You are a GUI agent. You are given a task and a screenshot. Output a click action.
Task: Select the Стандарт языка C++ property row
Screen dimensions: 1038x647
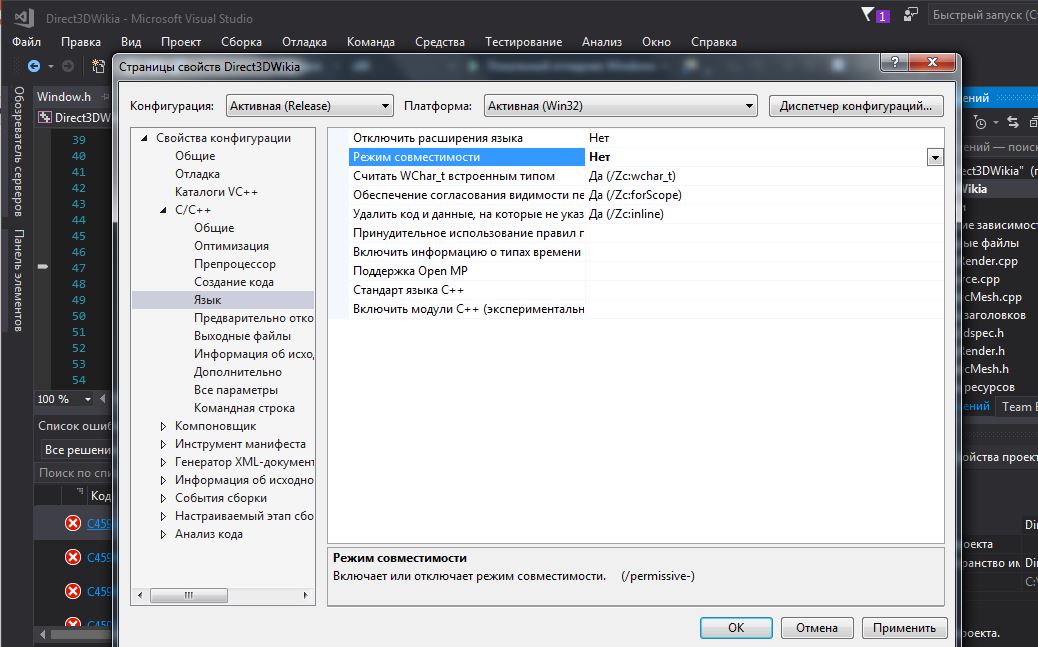point(646,290)
